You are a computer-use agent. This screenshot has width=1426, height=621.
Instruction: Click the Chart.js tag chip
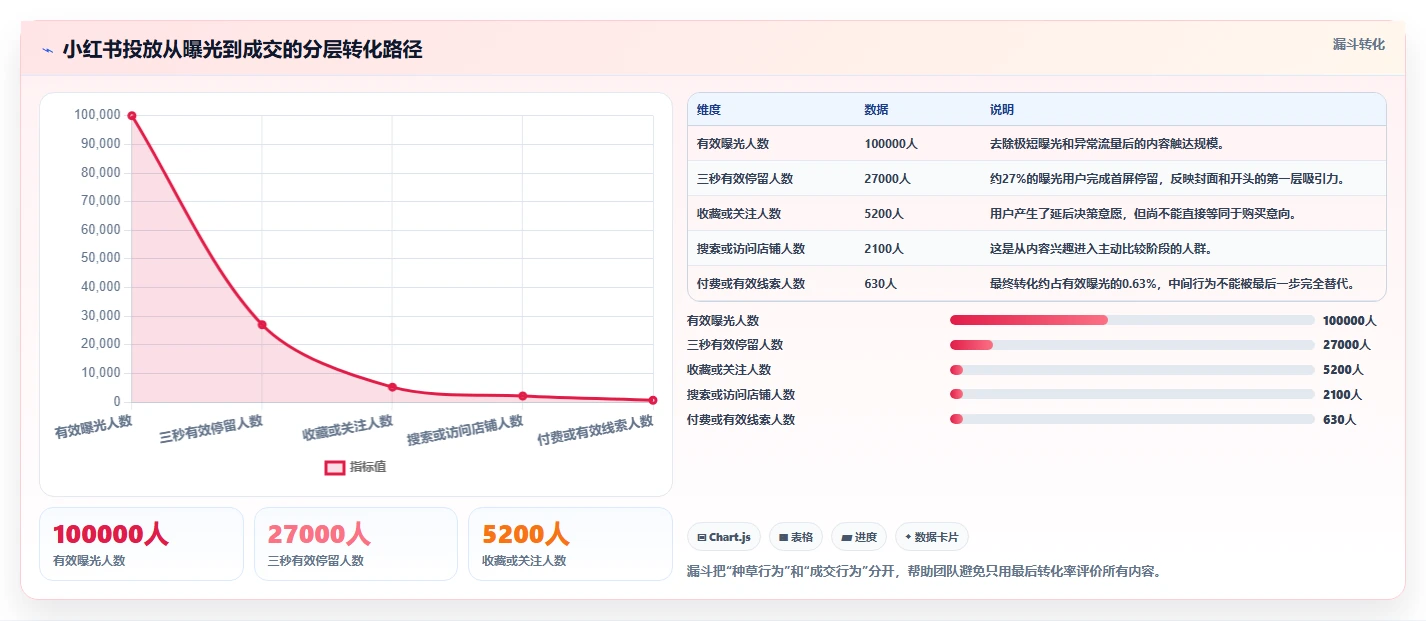725,537
